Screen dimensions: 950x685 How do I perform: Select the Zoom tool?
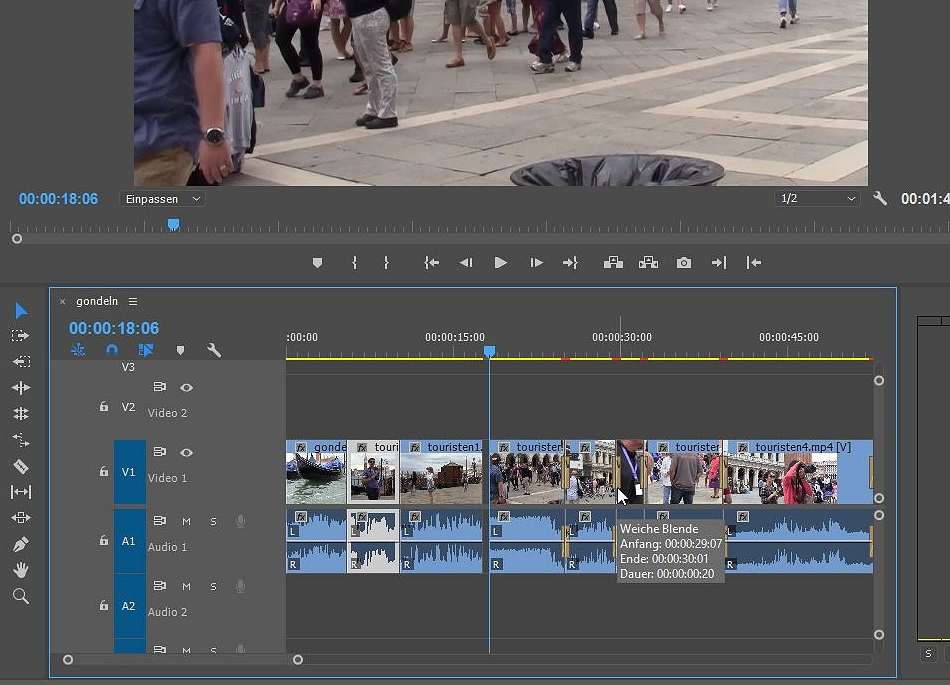20,596
